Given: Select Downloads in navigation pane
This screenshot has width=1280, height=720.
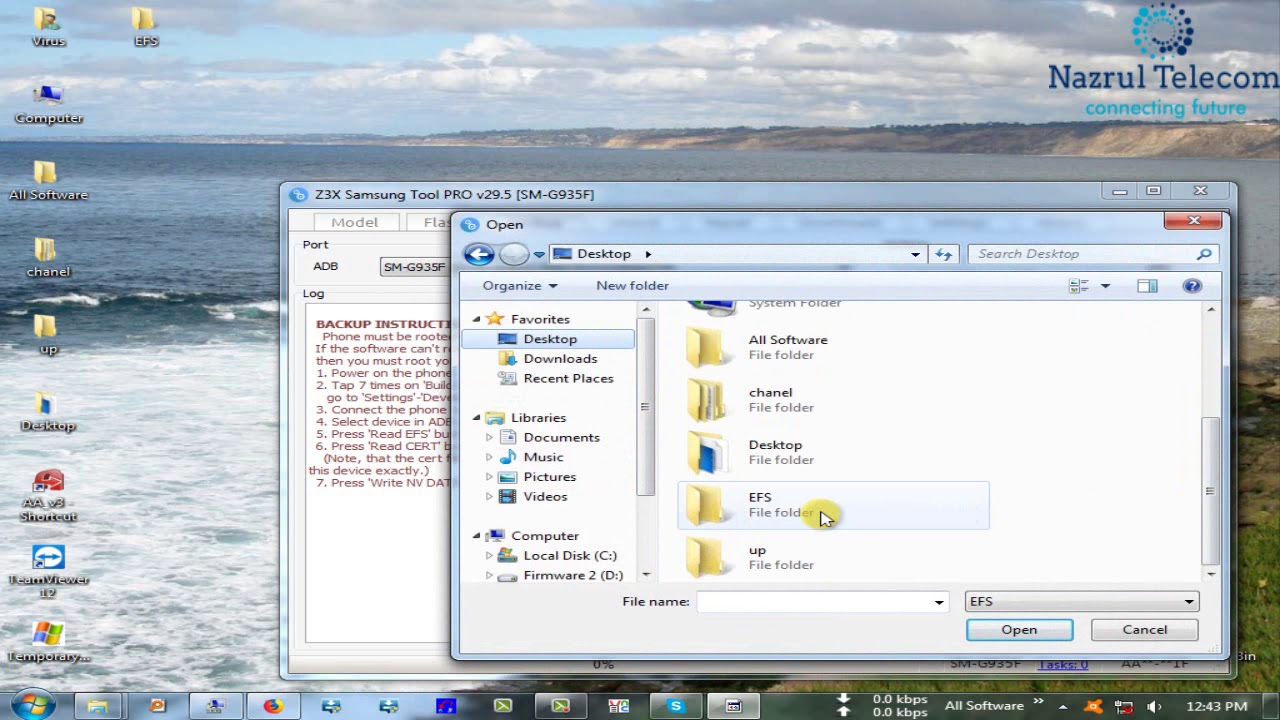Looking at the screenshot, I should click(x=560, y=359).
